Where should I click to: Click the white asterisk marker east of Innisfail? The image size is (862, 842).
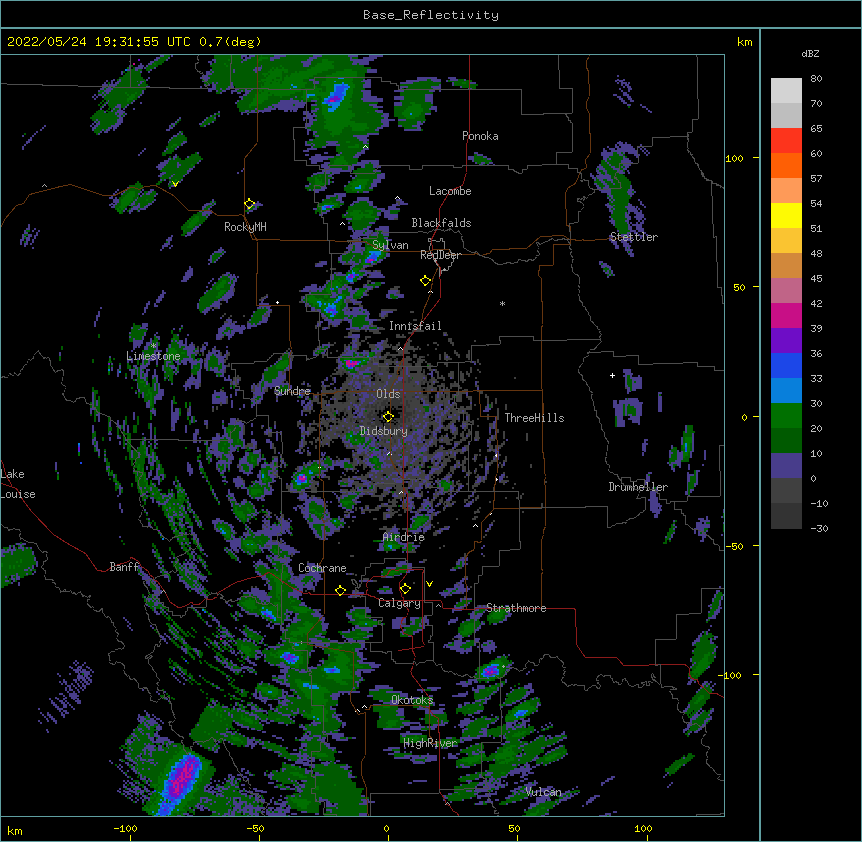[502, 303]
